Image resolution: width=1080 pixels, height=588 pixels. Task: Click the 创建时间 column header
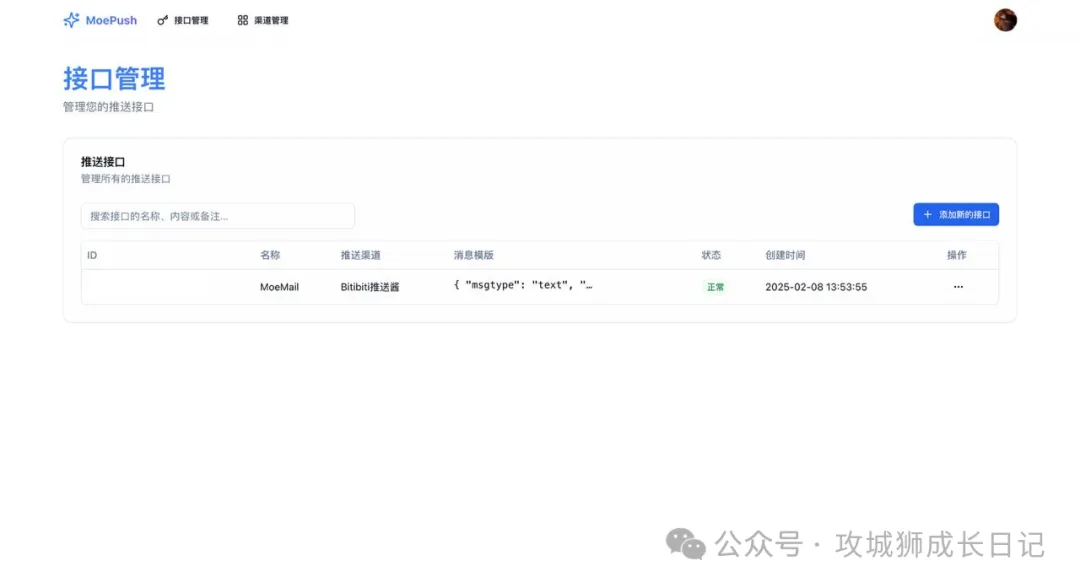785,255
